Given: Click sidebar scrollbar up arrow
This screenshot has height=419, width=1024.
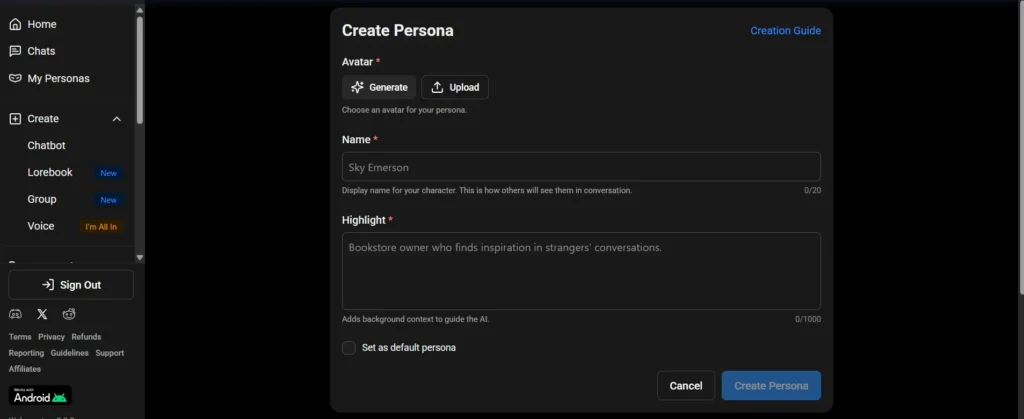Looking at the screenshot, I should point(140,10).
